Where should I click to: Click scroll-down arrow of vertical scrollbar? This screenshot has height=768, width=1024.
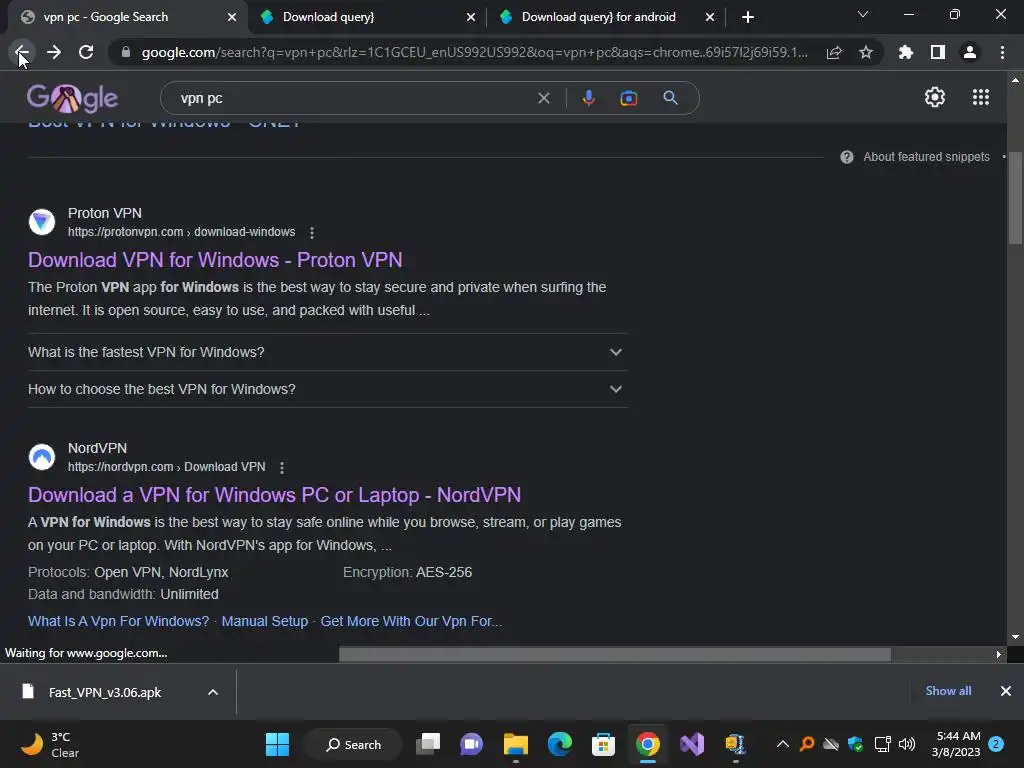point(1015,637)
